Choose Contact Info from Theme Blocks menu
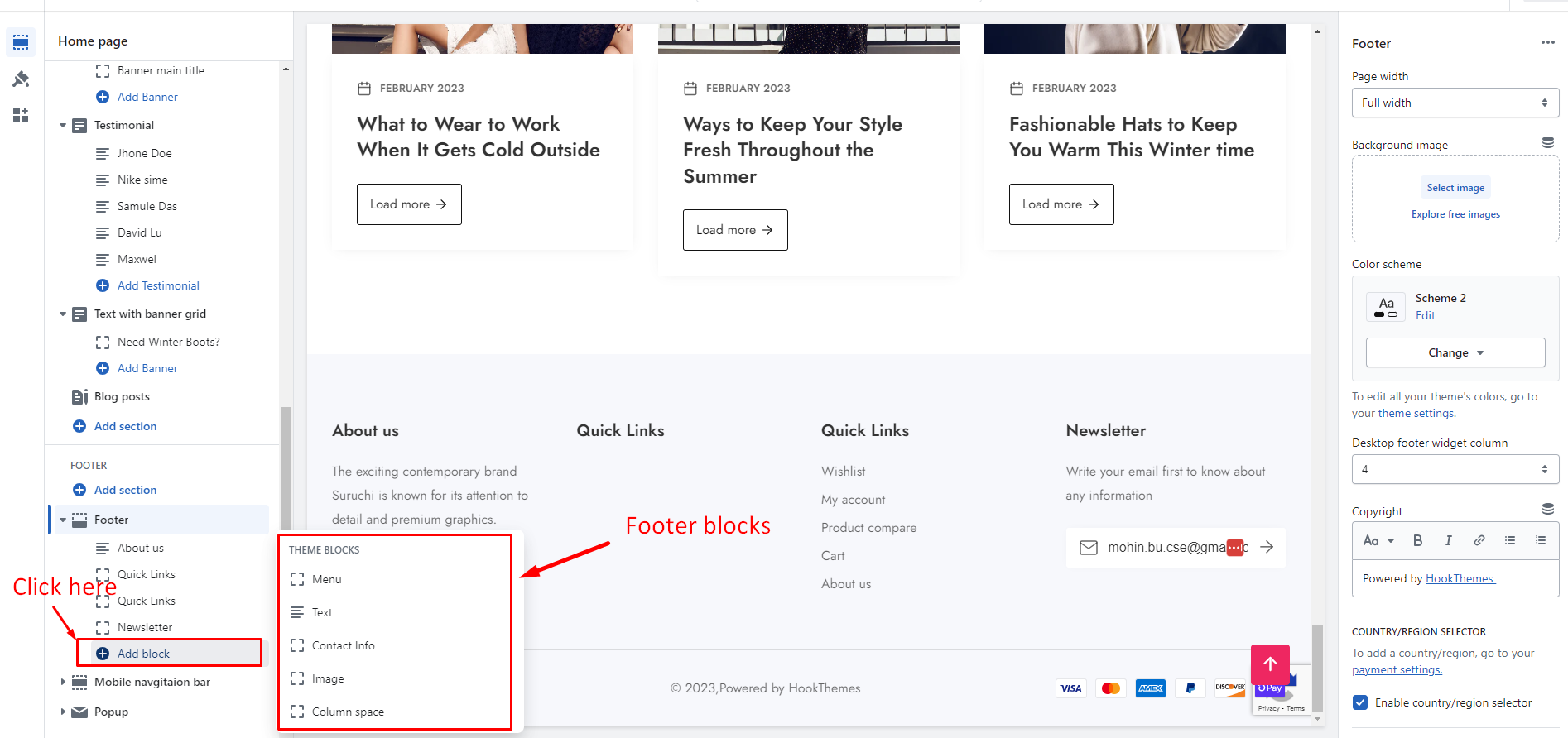Viewport: 1568px width, 738px height. [x=343, y=645]
